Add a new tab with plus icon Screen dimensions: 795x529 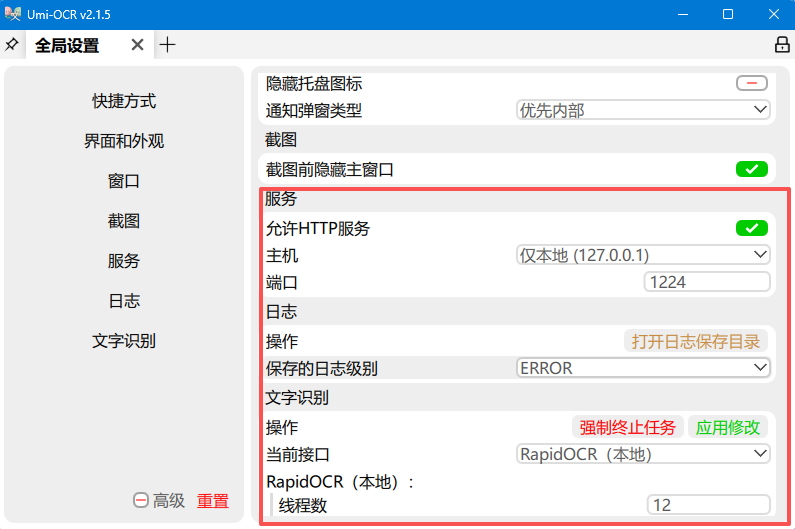coord(167,45)
